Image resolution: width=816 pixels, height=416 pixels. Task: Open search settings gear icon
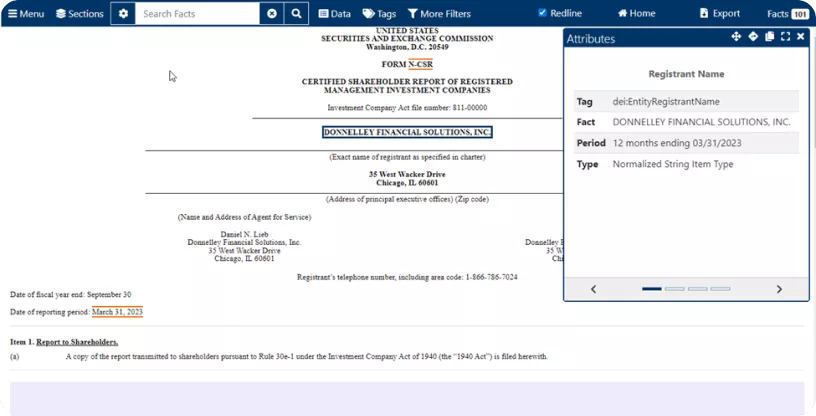tap(123, 14)
